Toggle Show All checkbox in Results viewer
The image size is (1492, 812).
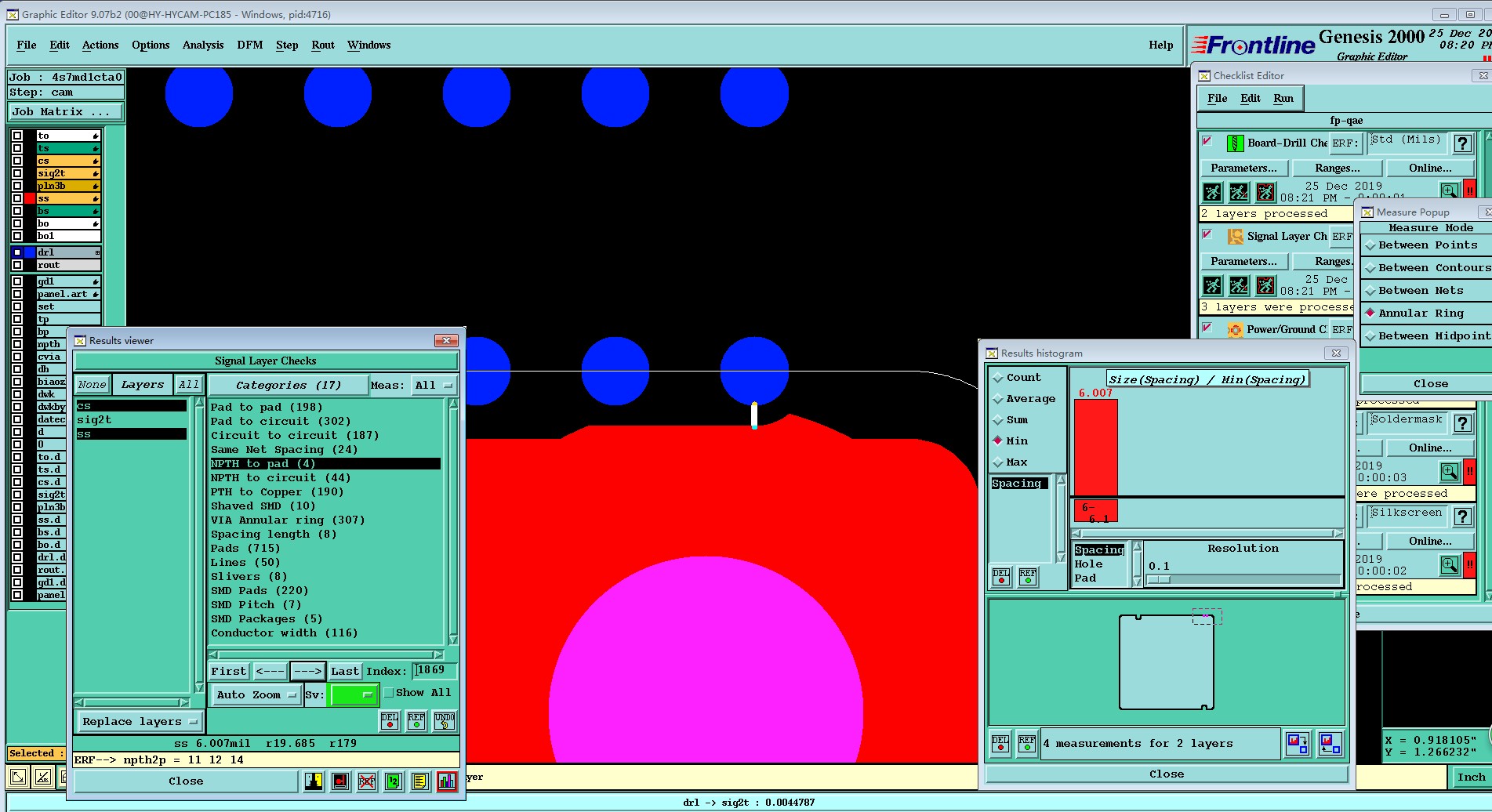click(x=389, y=693)
